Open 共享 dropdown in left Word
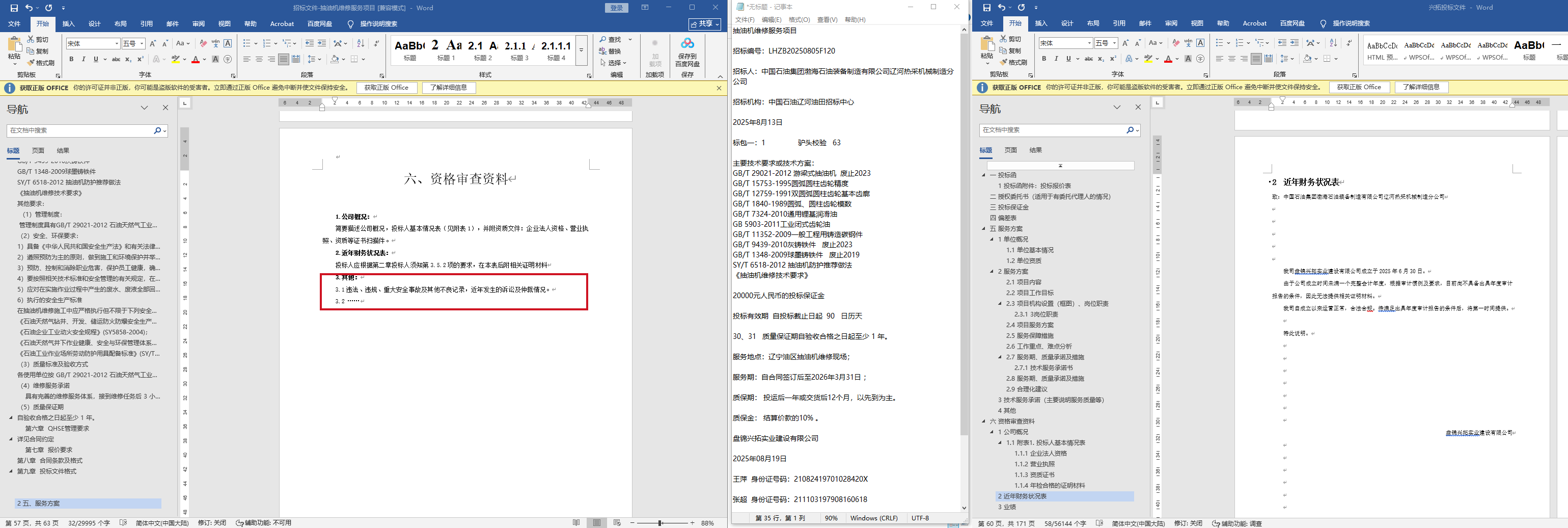1568x528 pixels. click(x=705, y=24)
